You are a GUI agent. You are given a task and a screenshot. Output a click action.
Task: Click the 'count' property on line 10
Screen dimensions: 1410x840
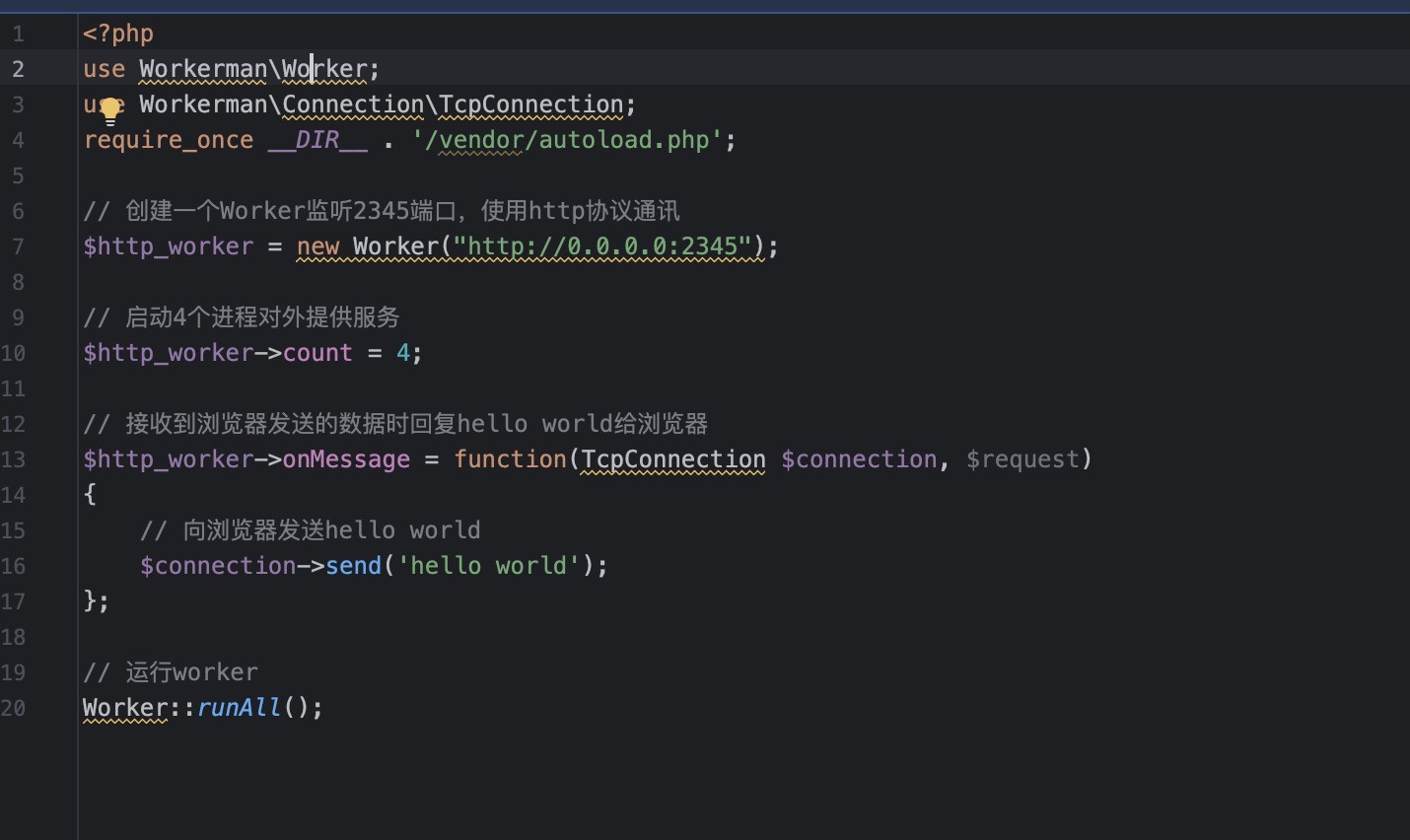(x=317, y=353)
